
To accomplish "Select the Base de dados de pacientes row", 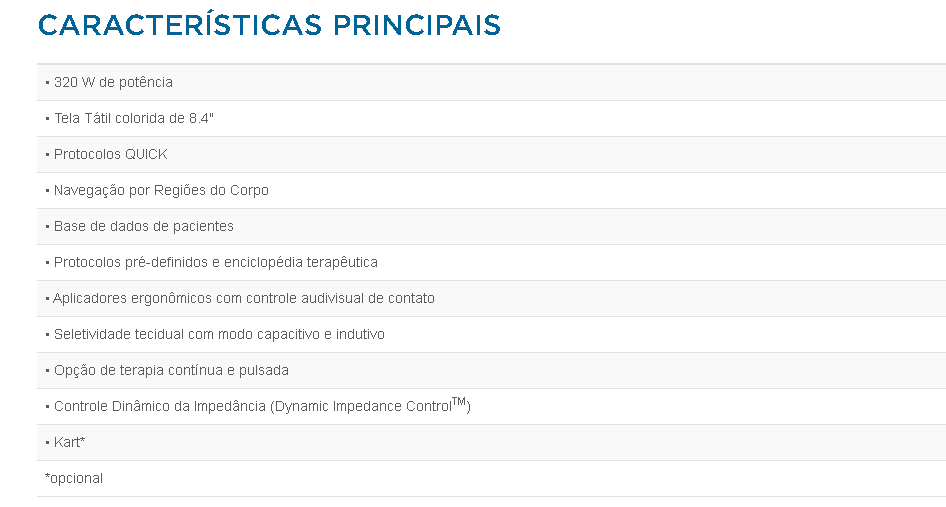I will pyautogui.click(x=491, y=226).
